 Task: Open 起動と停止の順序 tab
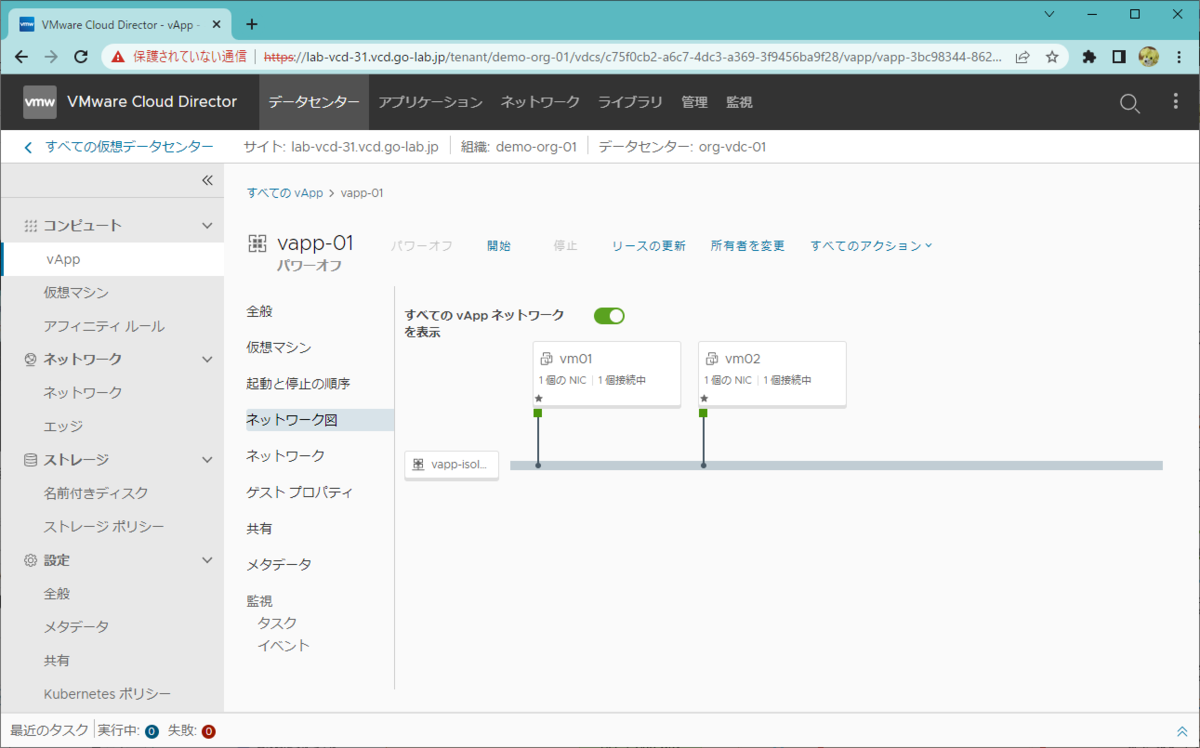pos(298,384)
